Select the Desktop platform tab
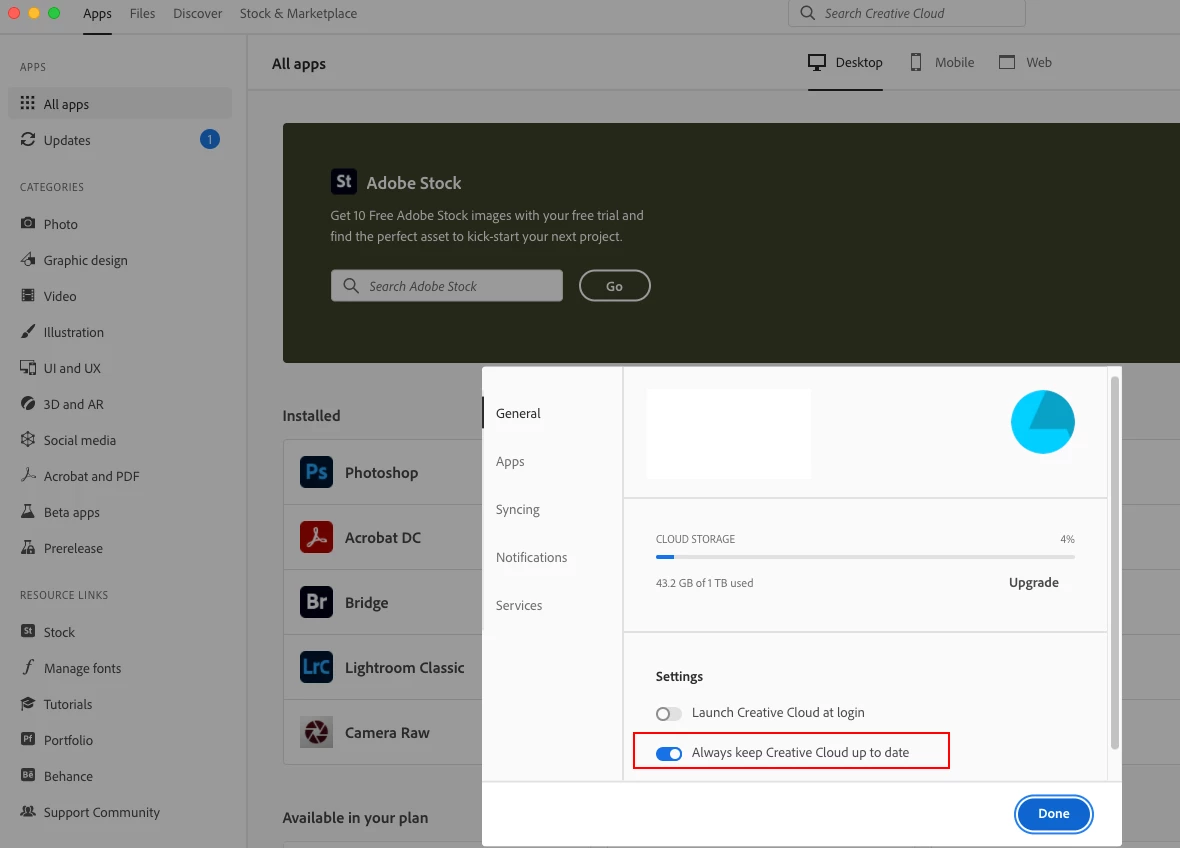This screenshot has width=1180, height=848. click(x=845, y=62)
